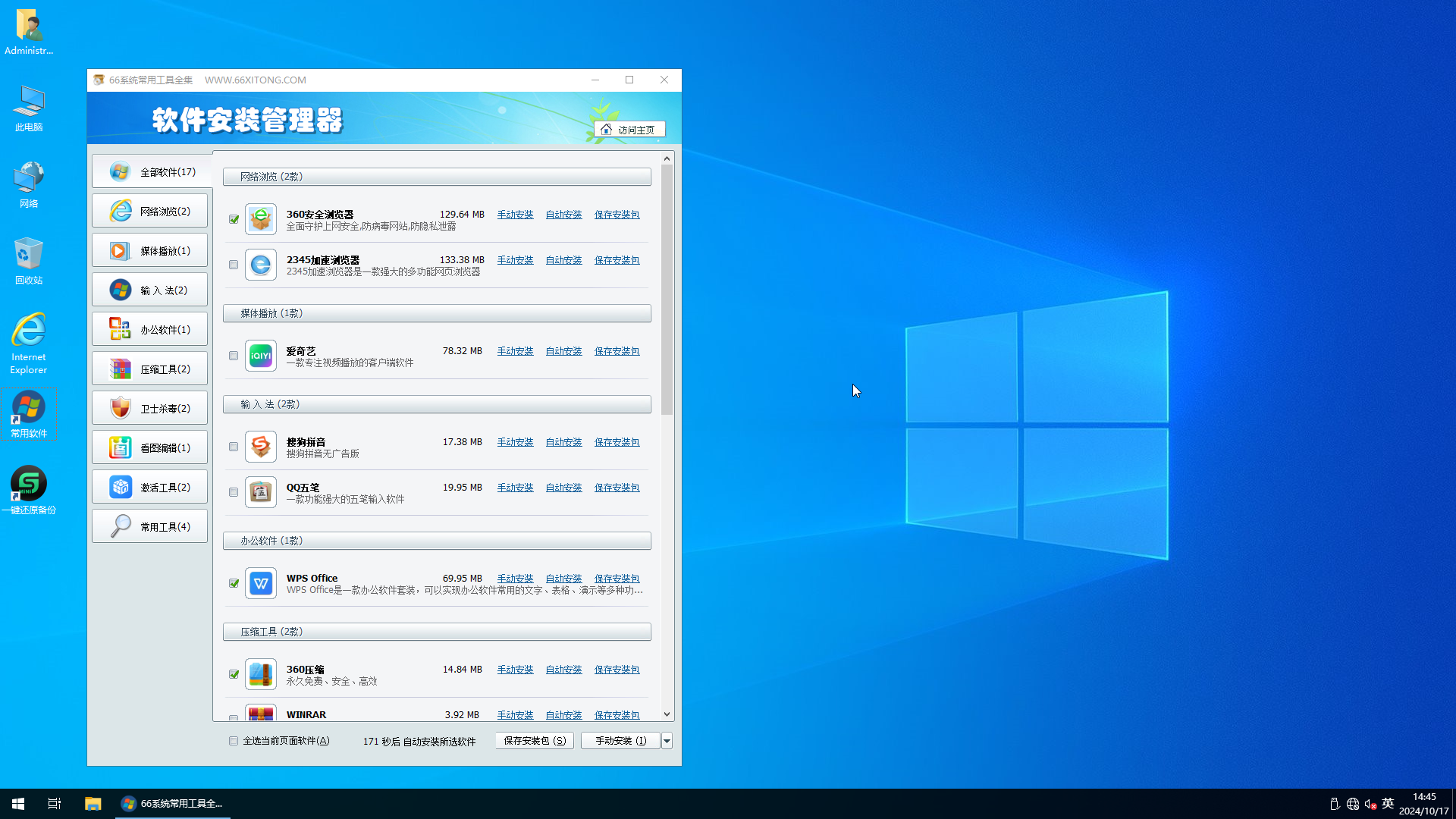The image size is (1456, 819).
Task: Switch to the 常用工具(4) category
Action: [149, 527]
